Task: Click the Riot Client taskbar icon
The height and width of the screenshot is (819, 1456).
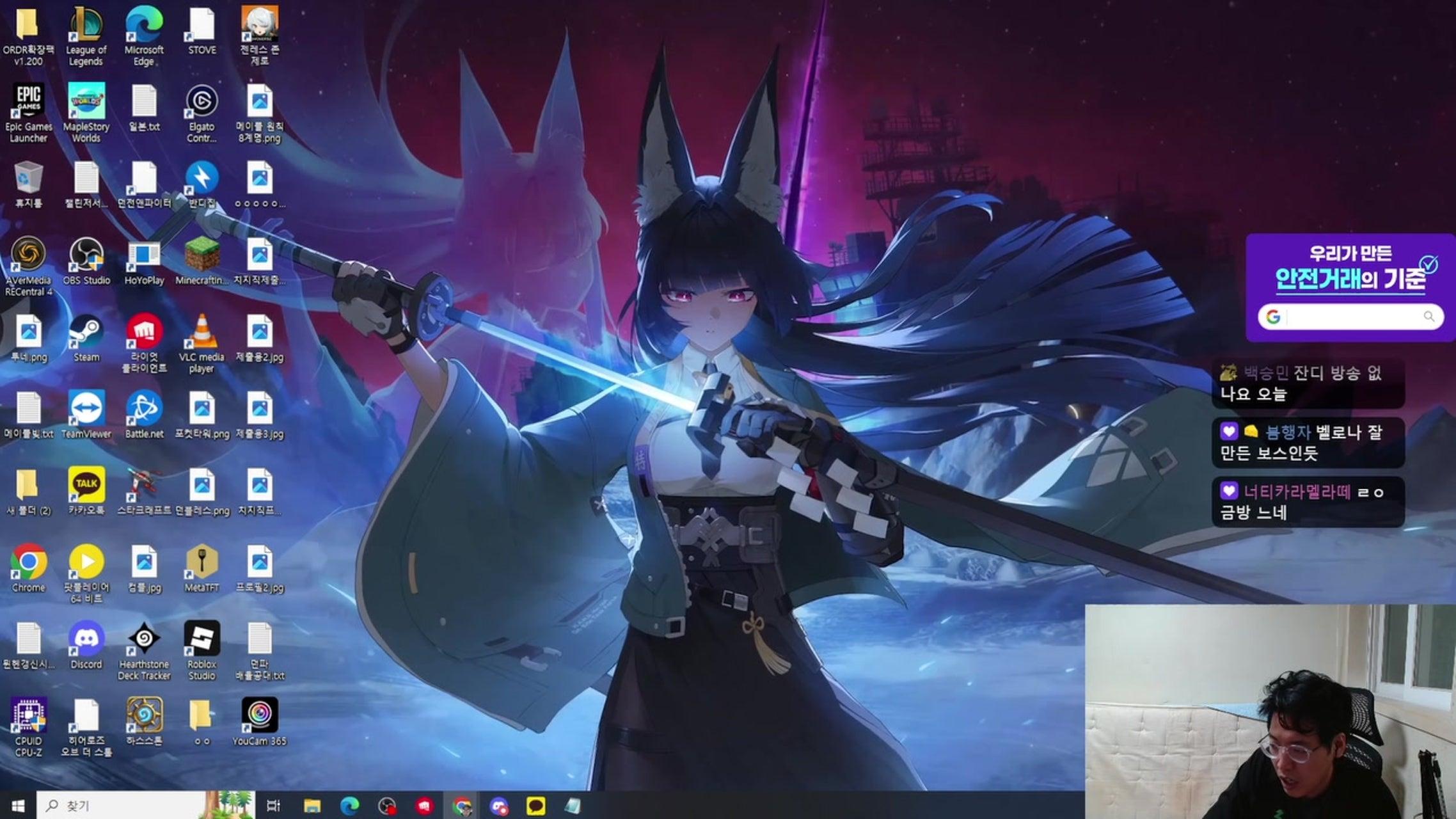Action: pos(424,806)
